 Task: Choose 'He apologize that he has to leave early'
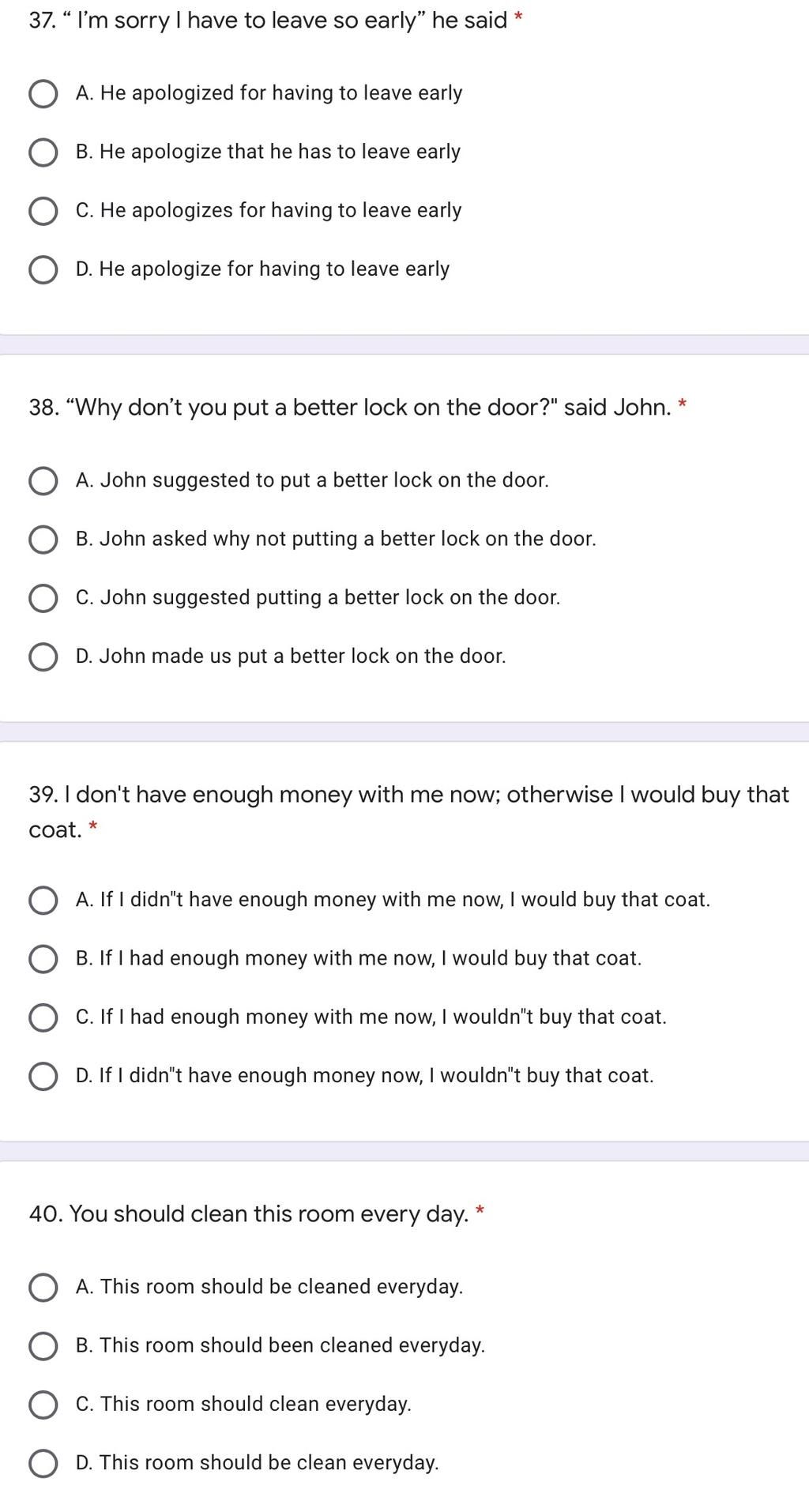pyautogui.click(x=43, y=152)
